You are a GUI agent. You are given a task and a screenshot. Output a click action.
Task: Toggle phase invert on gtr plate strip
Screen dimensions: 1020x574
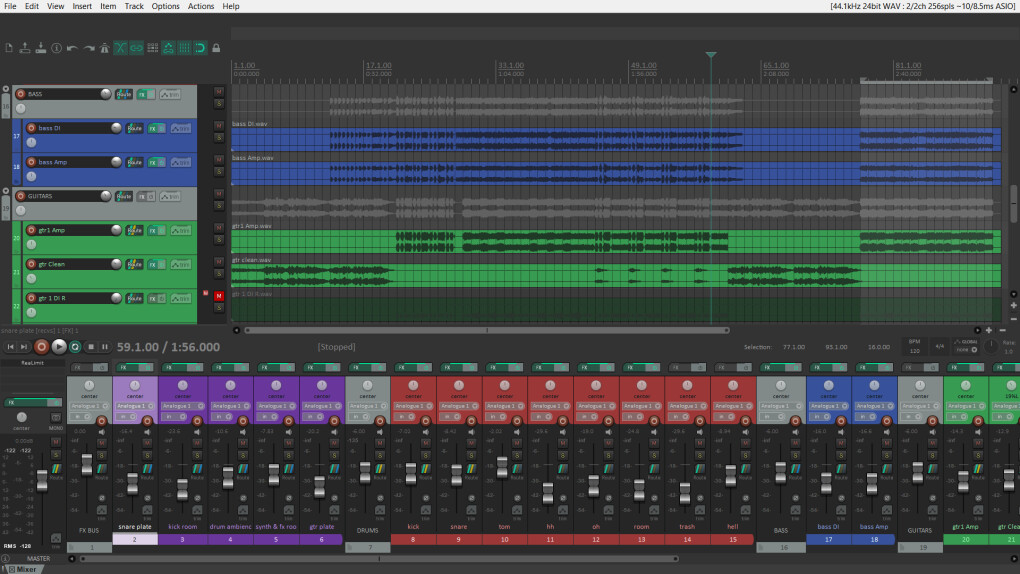click(334, 497)
